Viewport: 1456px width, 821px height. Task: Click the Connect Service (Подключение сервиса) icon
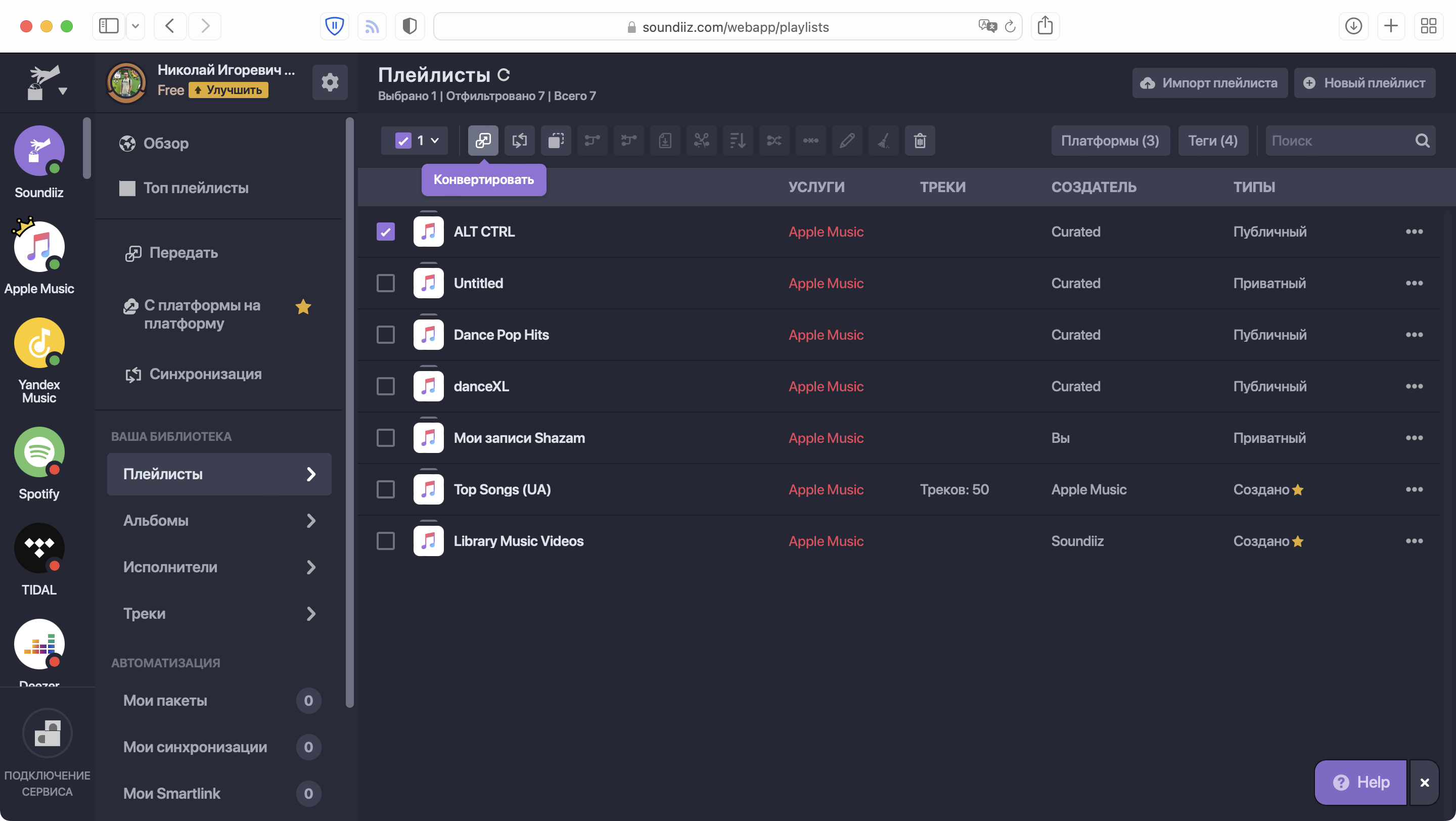[47, 733]
